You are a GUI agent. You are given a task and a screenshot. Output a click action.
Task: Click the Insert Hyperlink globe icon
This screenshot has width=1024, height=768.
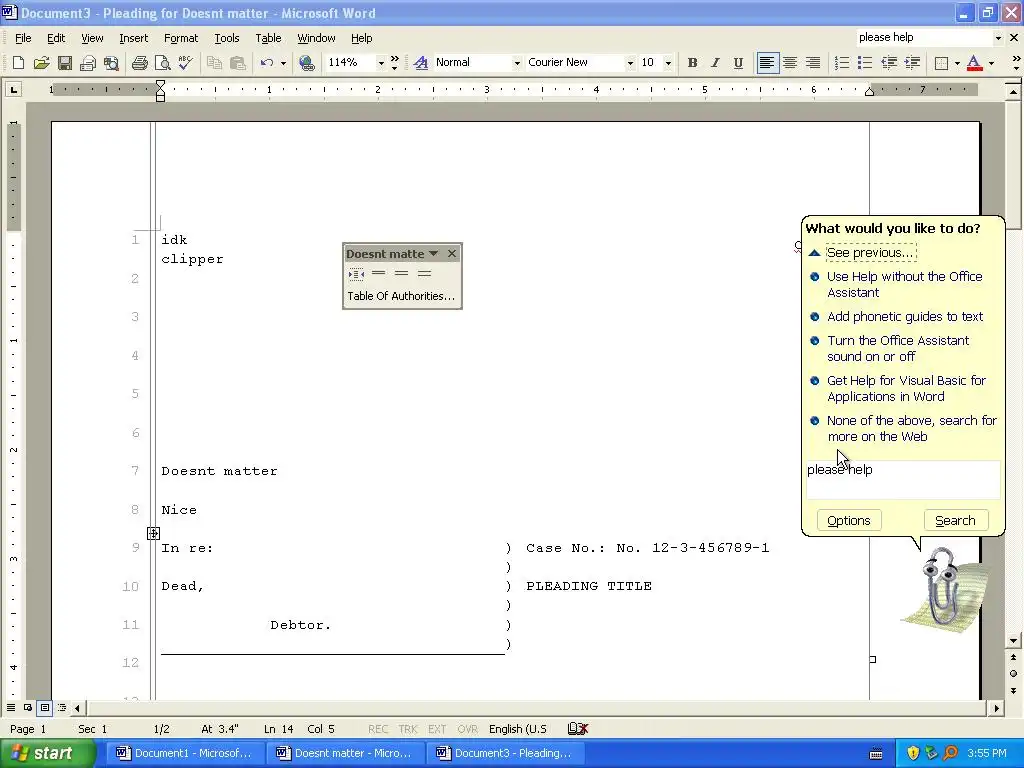pyautogui.click(x=306, y=63)
